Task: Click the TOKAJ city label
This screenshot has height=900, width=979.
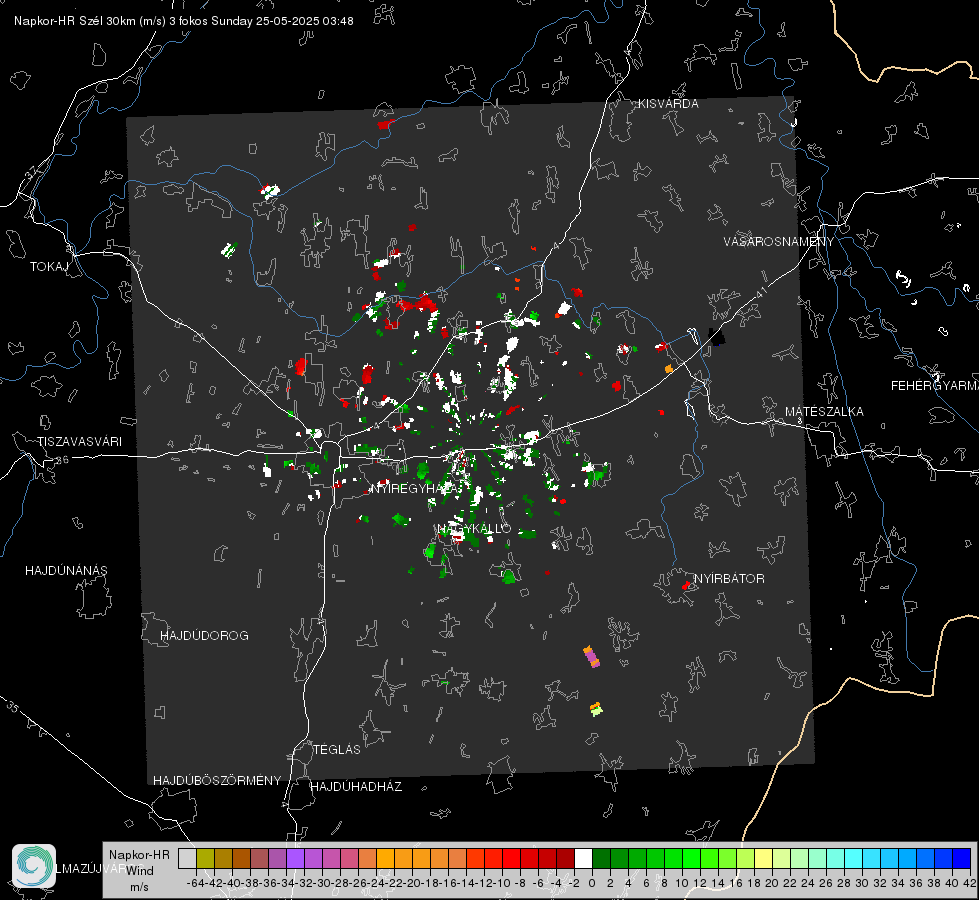Action: (x=49, y=267)
